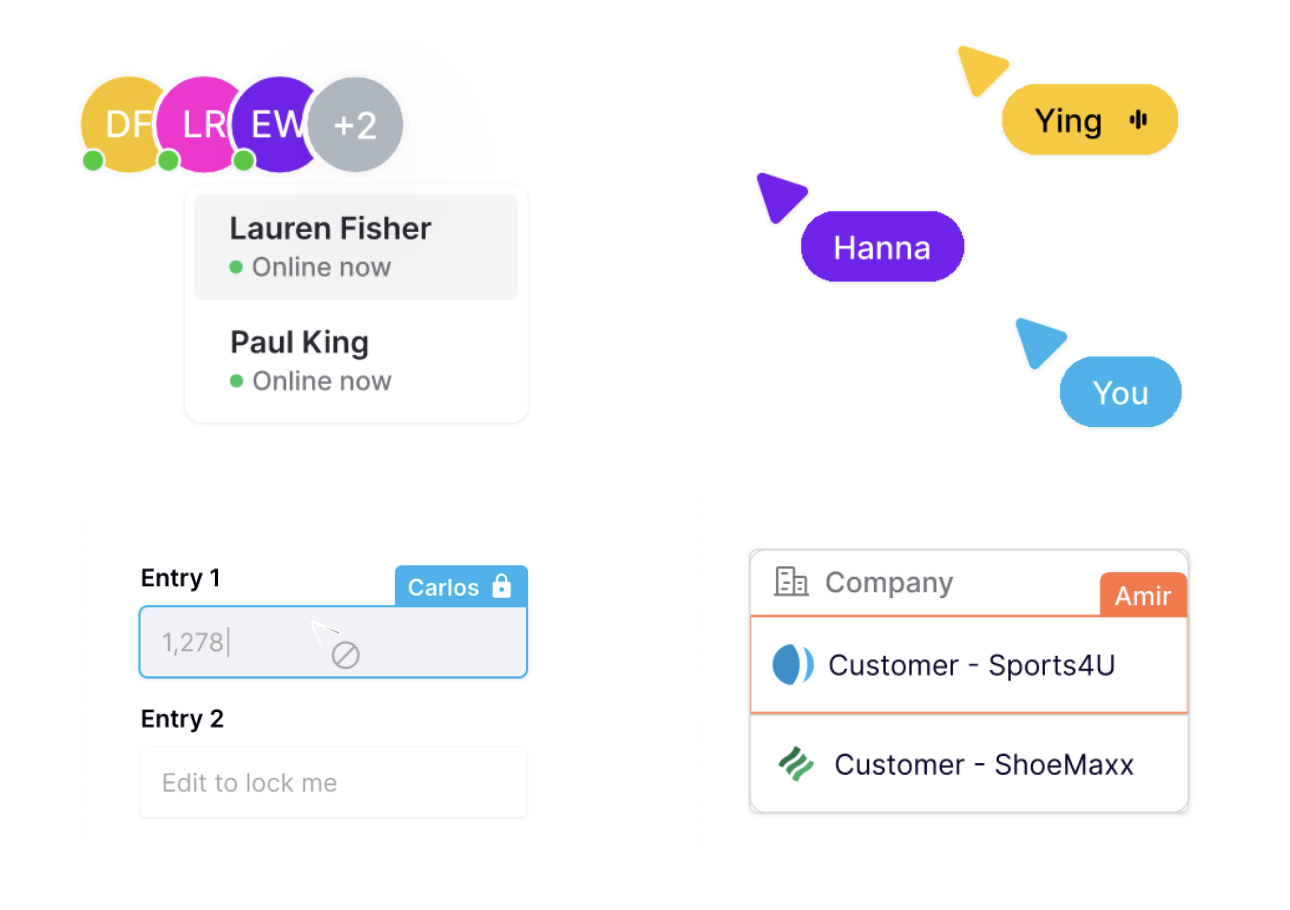Click the audio waveform icon beside Ying
This screenshot has height=910, width=1290.
pyautogui.click(x=1138, y=121)
